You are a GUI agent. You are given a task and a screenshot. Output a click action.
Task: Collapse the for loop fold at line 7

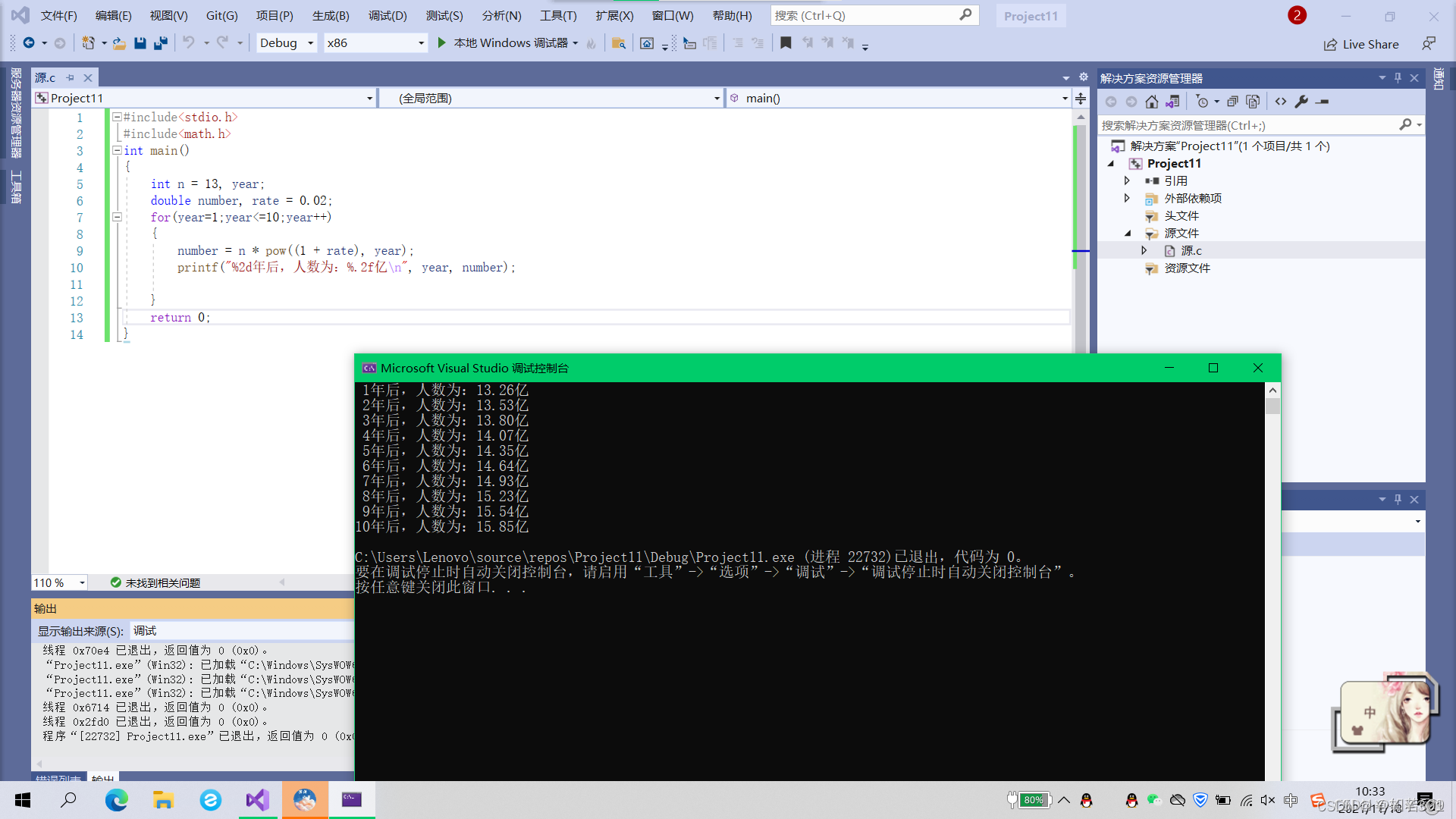(x=117, y=217)
